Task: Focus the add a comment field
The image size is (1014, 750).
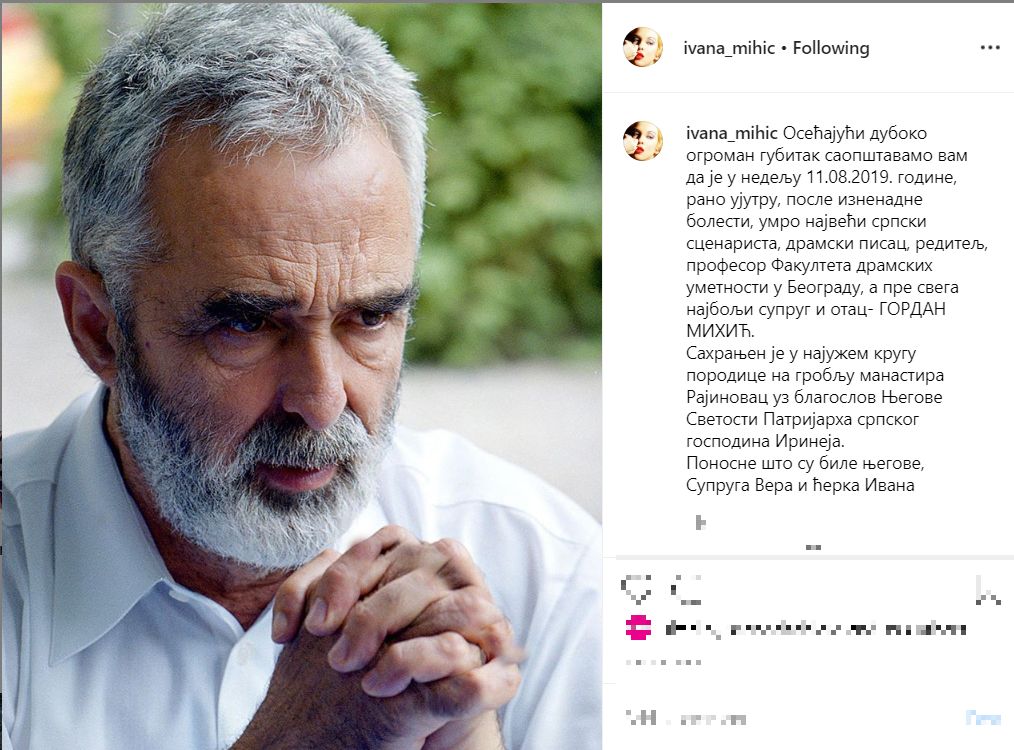Action: point(789,718)
